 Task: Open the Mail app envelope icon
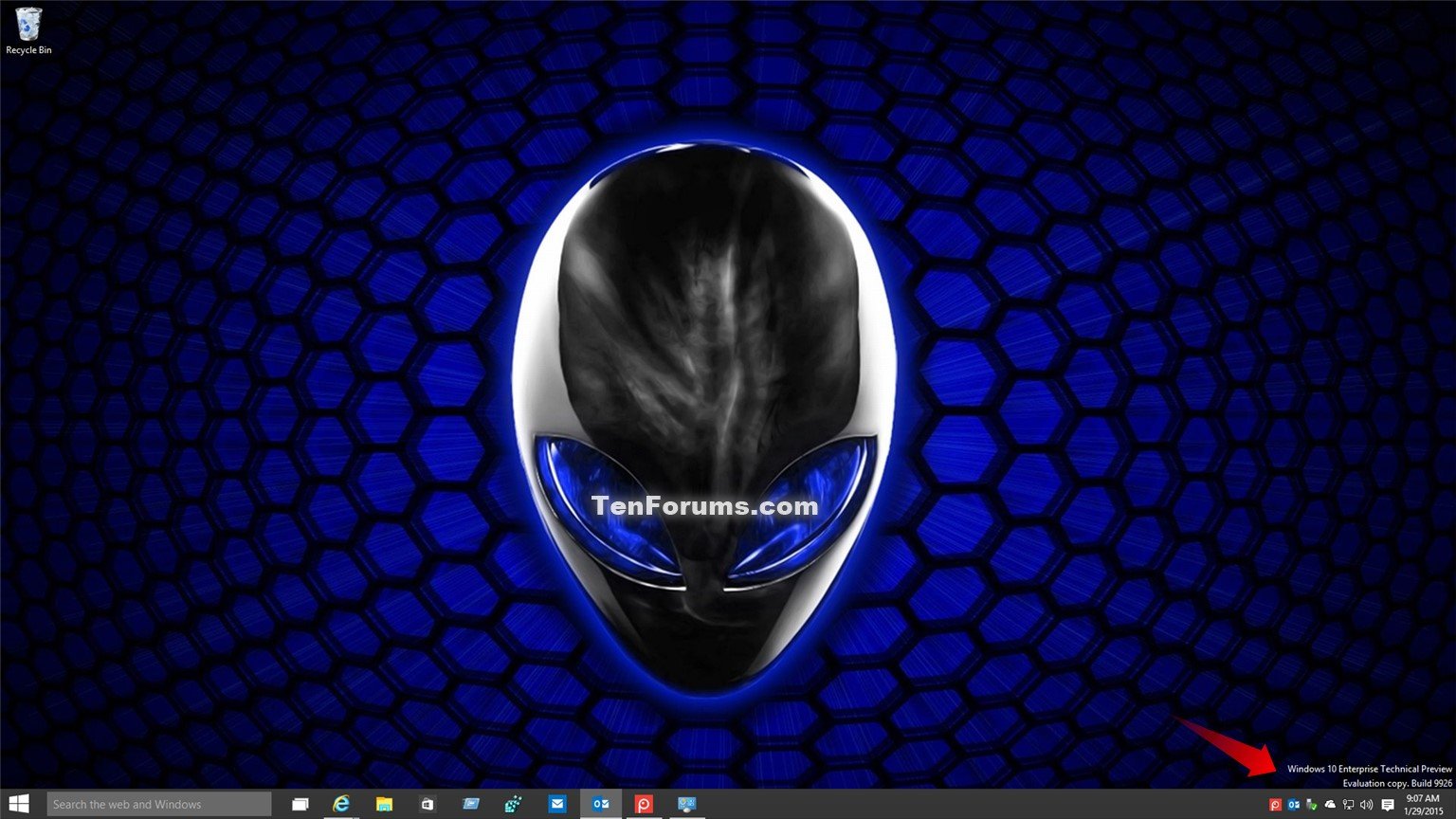557,804
